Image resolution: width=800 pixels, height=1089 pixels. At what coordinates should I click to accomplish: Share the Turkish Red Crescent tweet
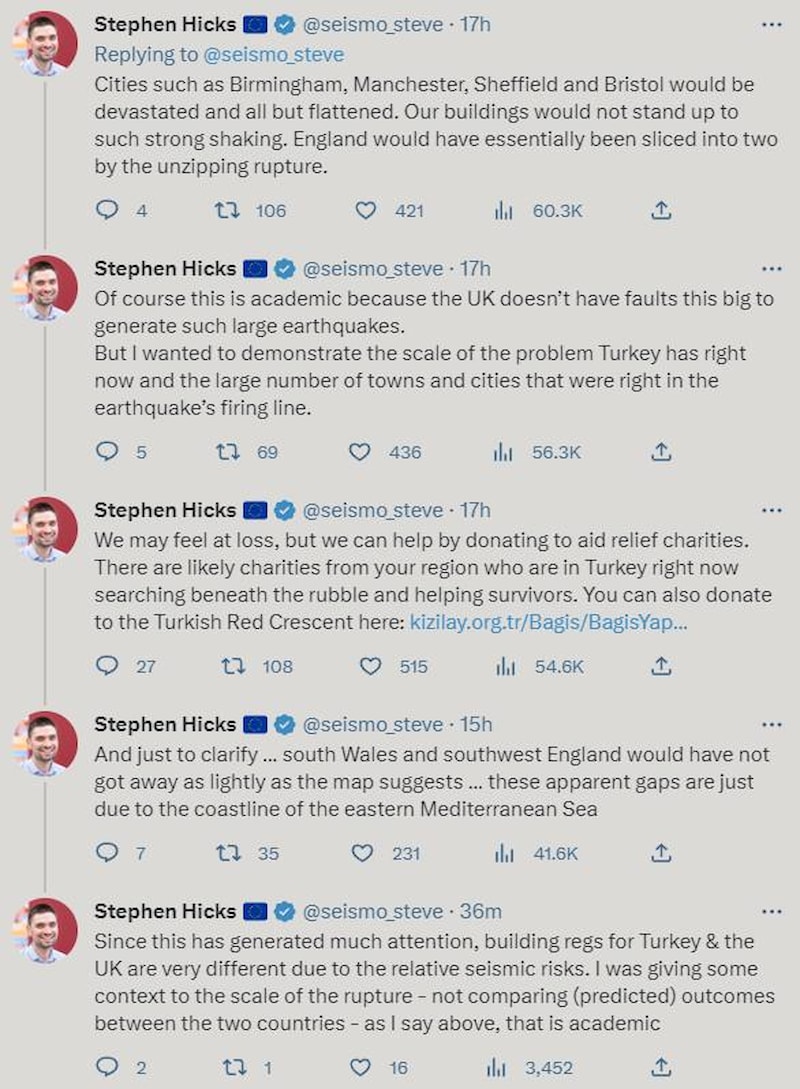point(660,666)
